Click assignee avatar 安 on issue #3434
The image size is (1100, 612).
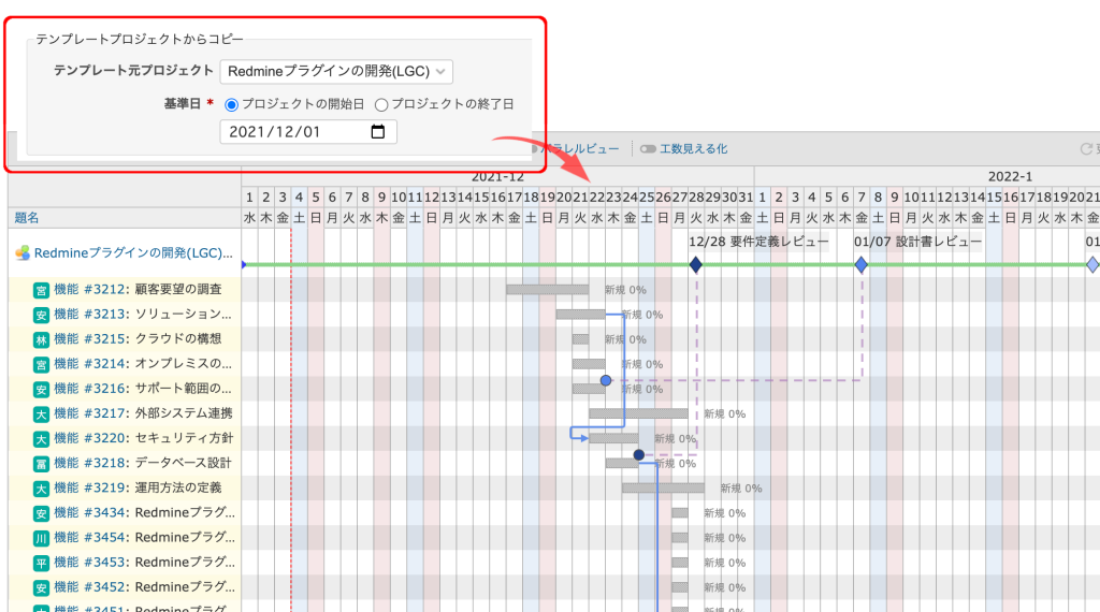click(41, 513)
